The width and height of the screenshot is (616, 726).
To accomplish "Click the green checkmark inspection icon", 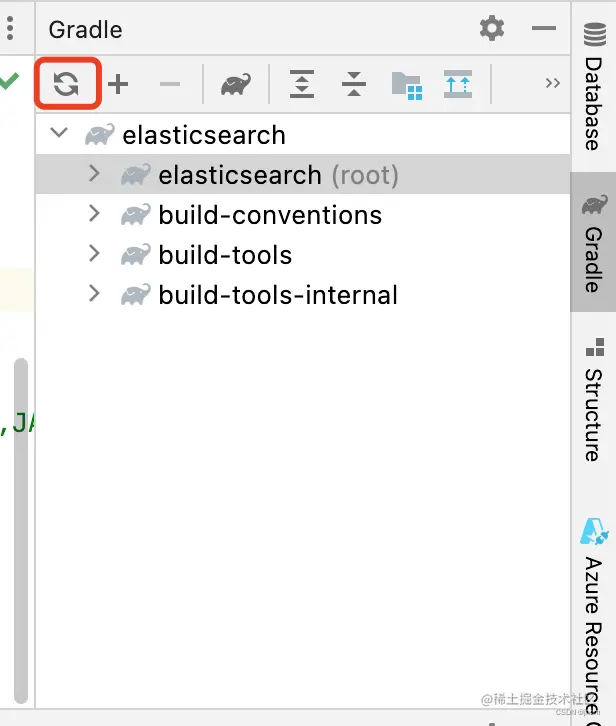I will tap(9, 81).
